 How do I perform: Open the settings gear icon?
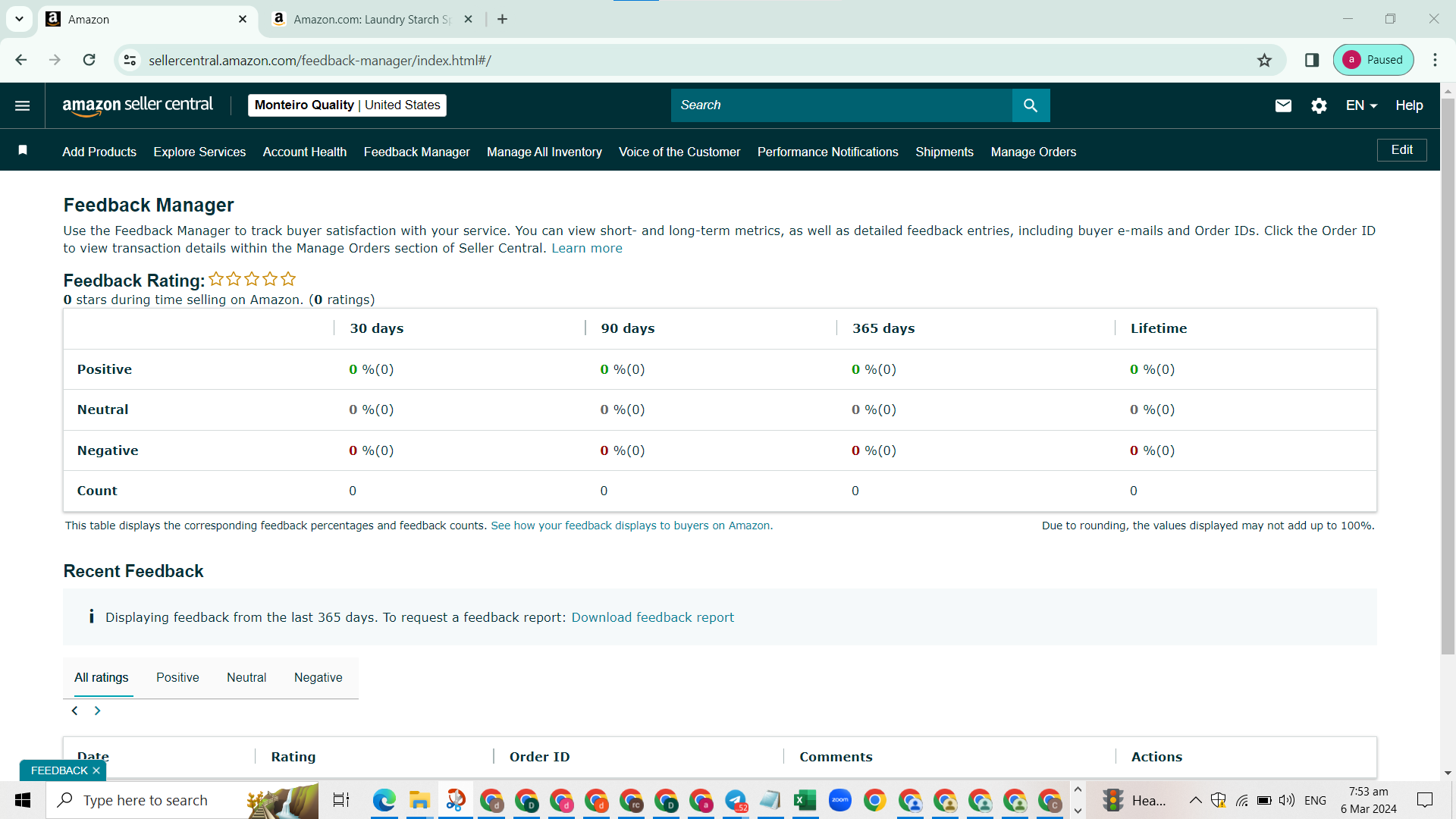coord(1319,105)
